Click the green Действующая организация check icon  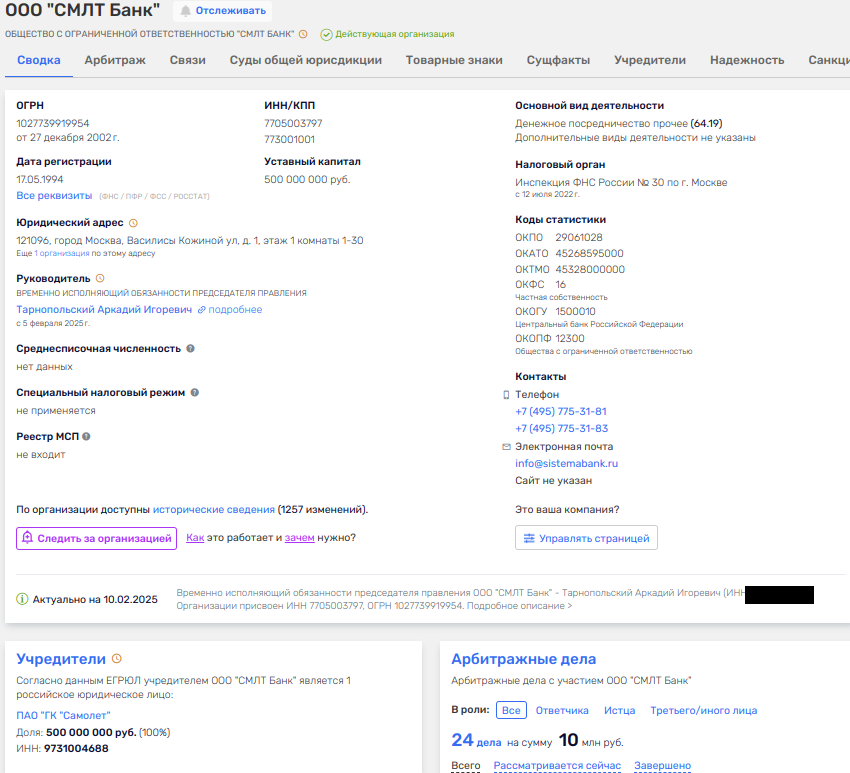(x=326, y=35)
